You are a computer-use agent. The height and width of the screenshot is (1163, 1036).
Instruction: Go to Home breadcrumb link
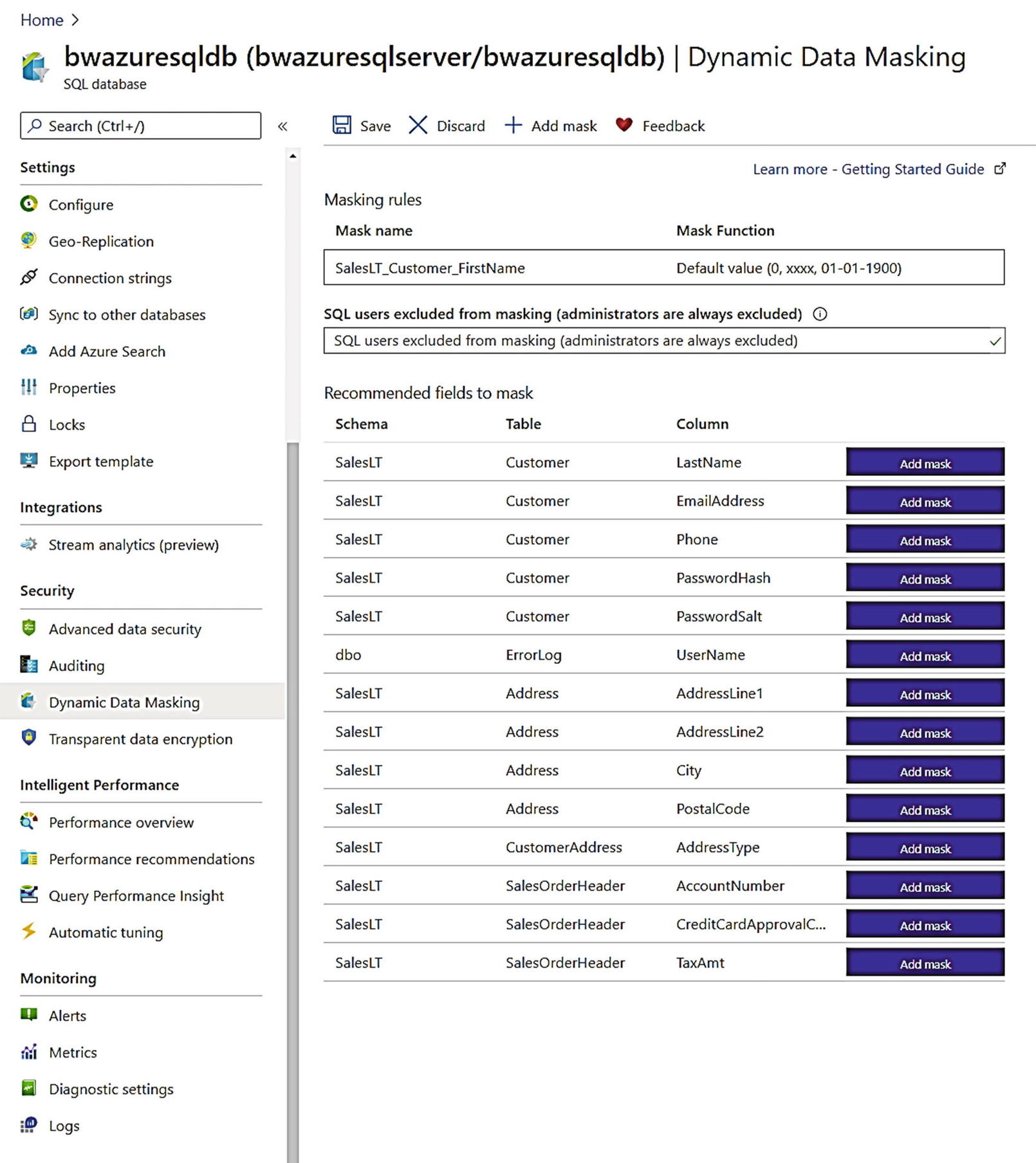[42, 20]
